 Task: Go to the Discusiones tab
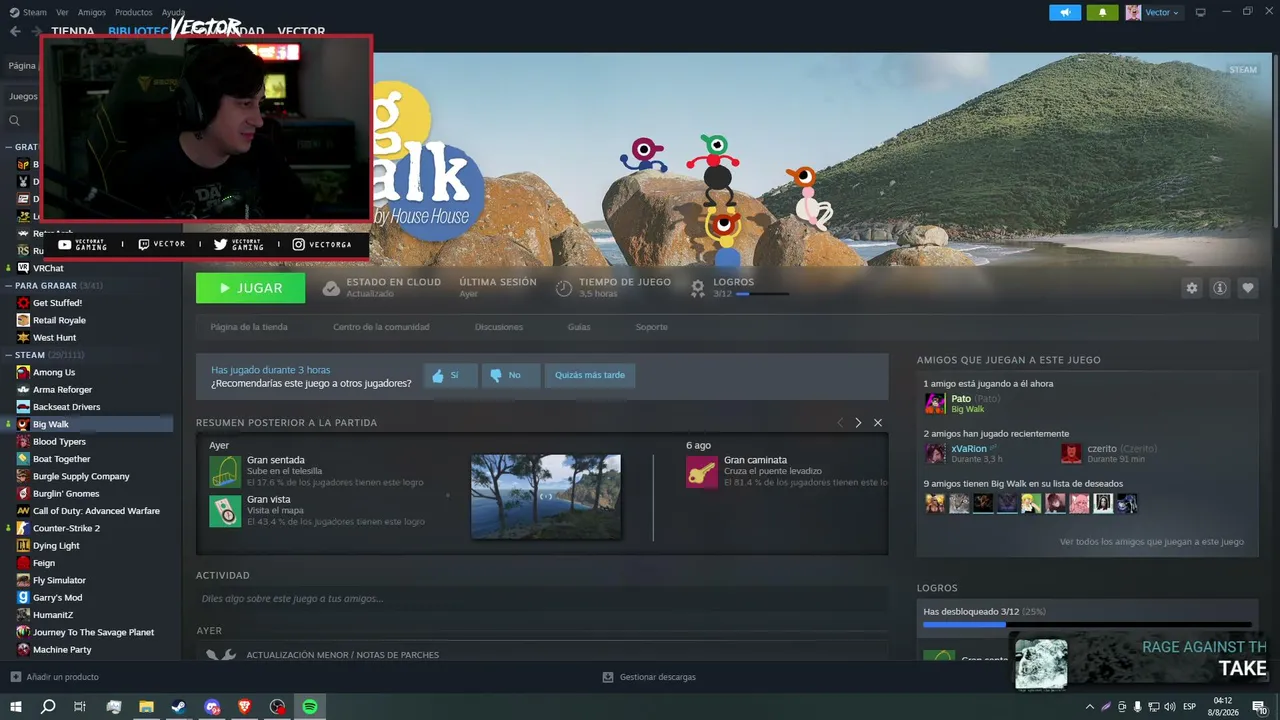tap(499, 327)
